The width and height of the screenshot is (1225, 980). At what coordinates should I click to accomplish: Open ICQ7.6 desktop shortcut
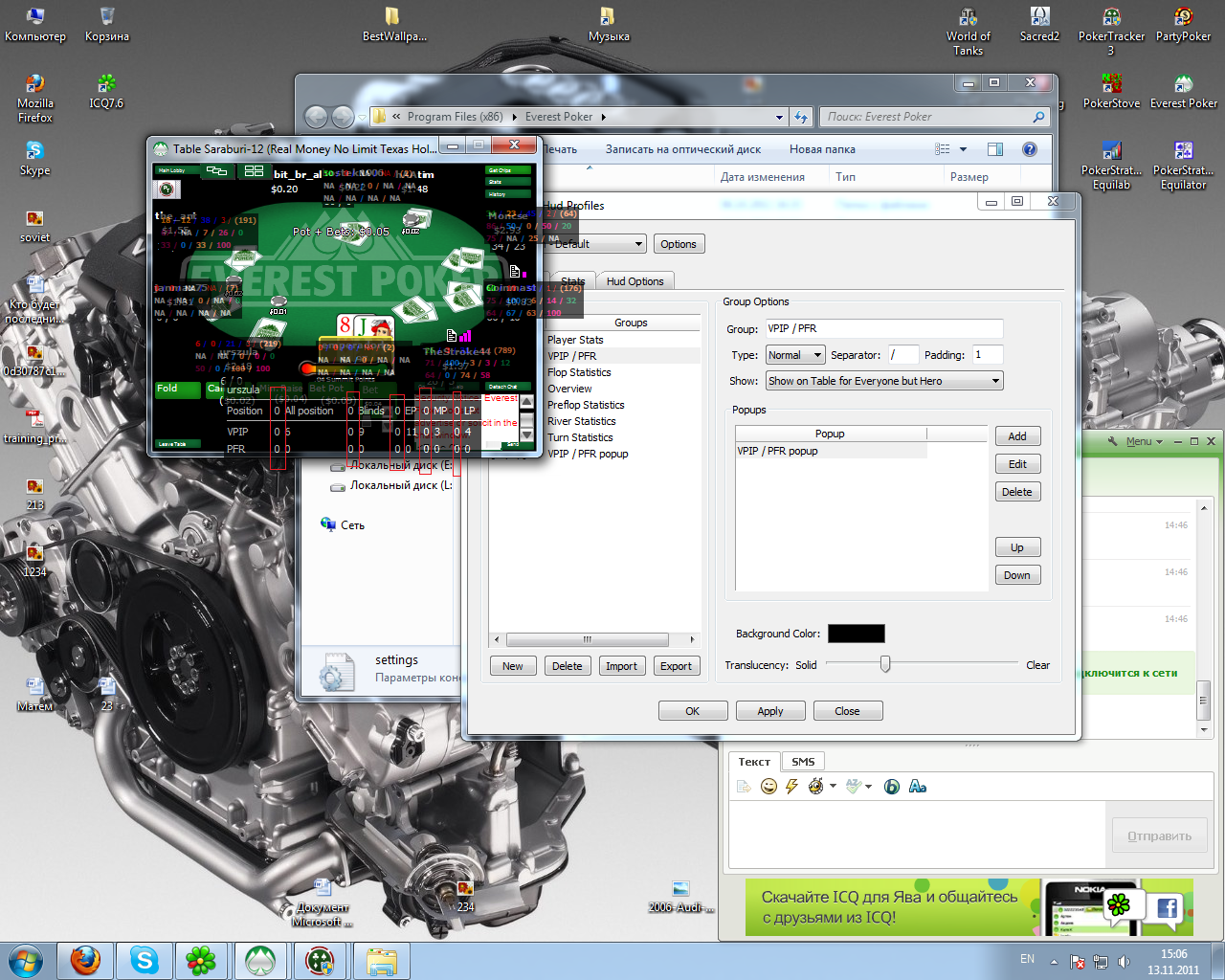(x=106, y=92)
